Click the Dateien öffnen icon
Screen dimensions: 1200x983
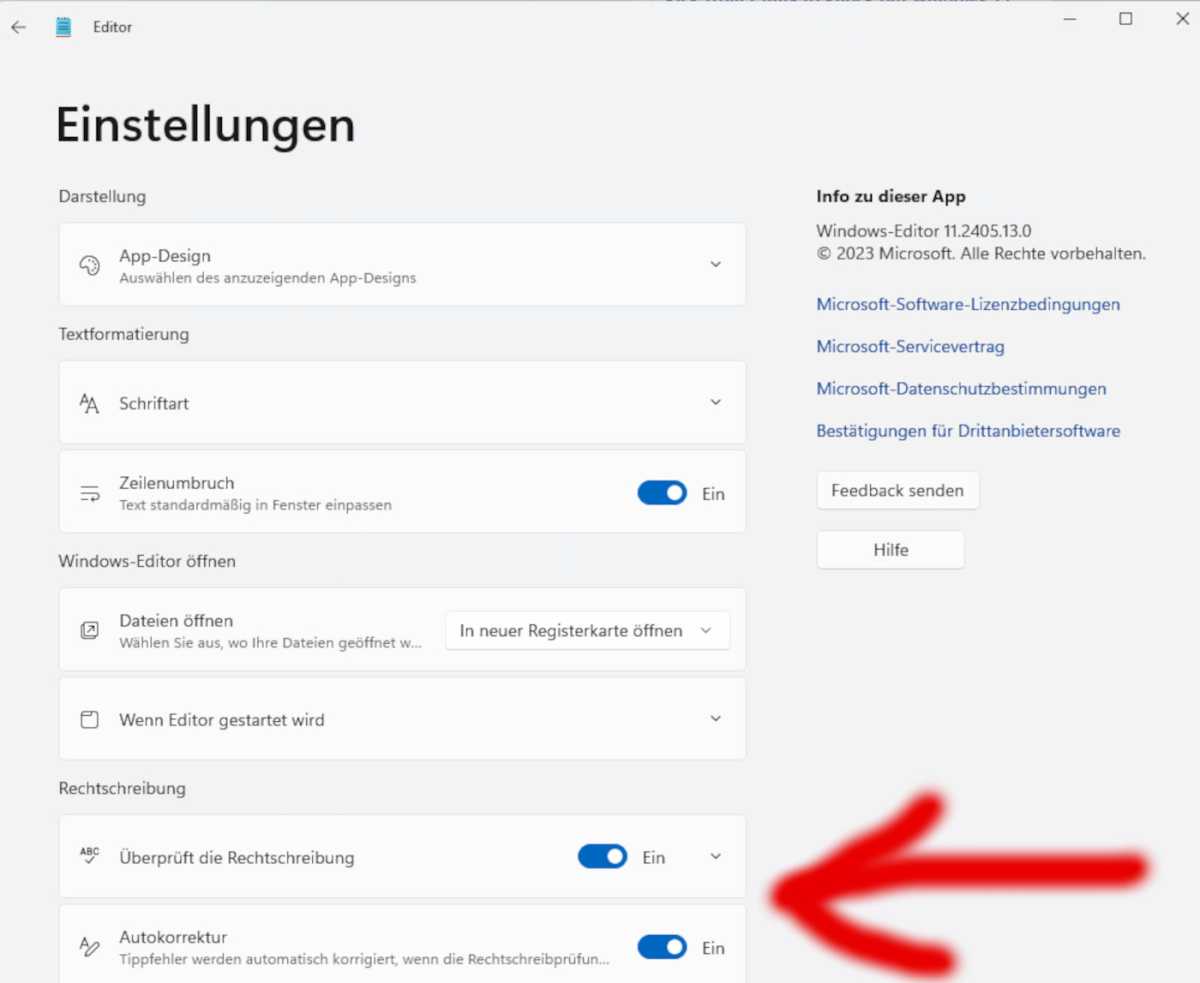tap(89, 630)
